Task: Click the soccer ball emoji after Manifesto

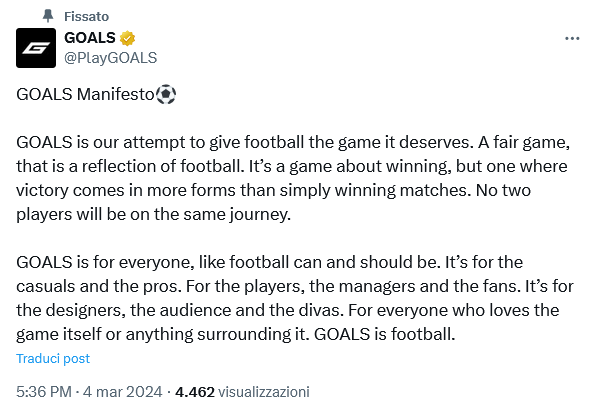Action: [166, 94]
